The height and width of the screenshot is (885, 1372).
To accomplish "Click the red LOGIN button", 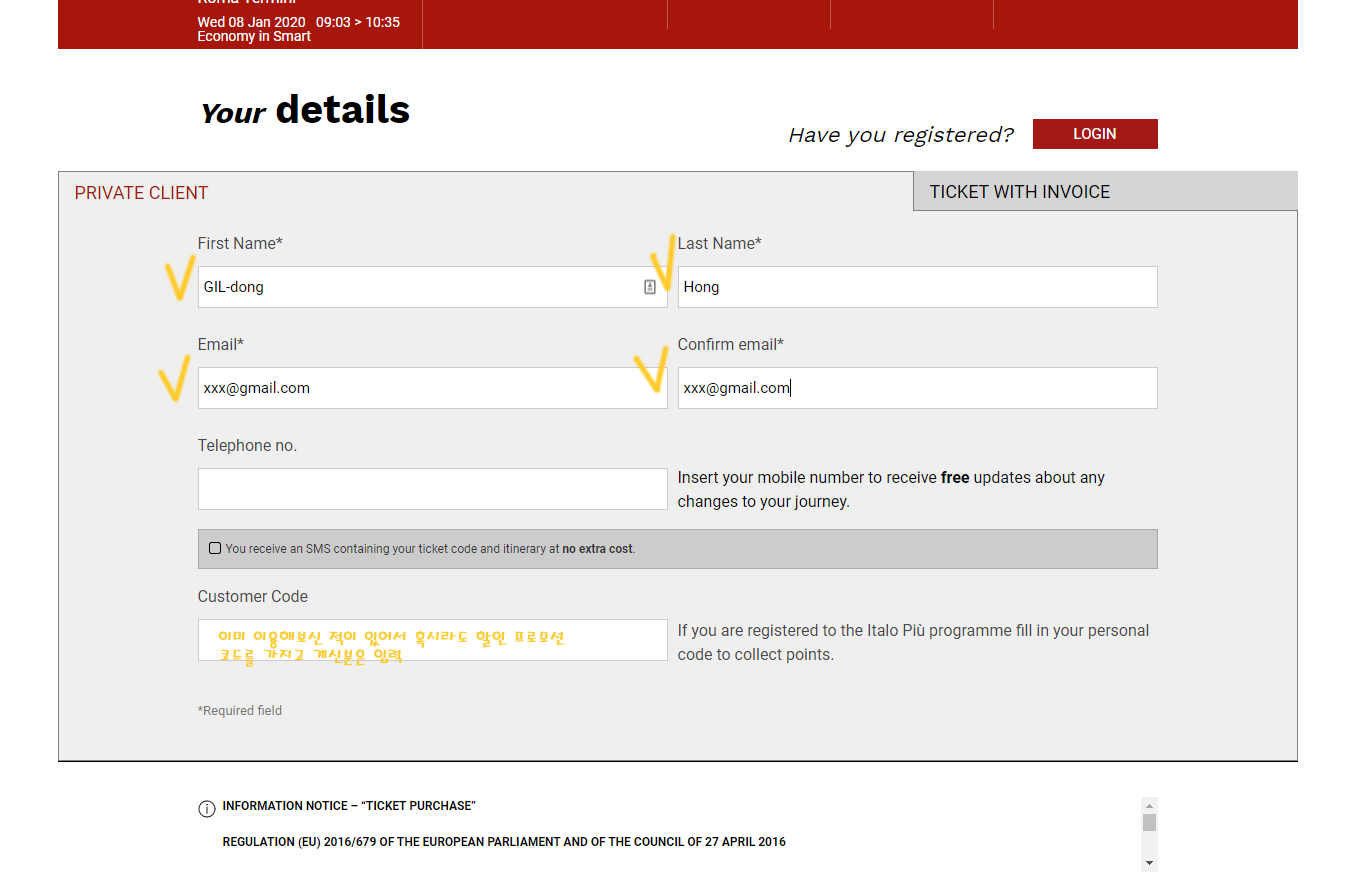I will click(1095, 134).
